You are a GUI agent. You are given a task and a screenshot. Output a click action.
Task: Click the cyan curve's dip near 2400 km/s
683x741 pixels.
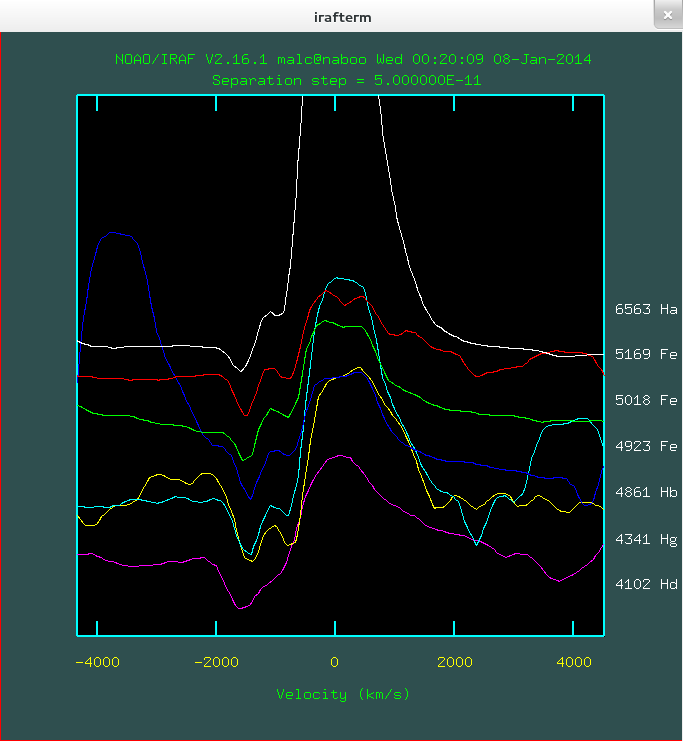click(476, 543)
